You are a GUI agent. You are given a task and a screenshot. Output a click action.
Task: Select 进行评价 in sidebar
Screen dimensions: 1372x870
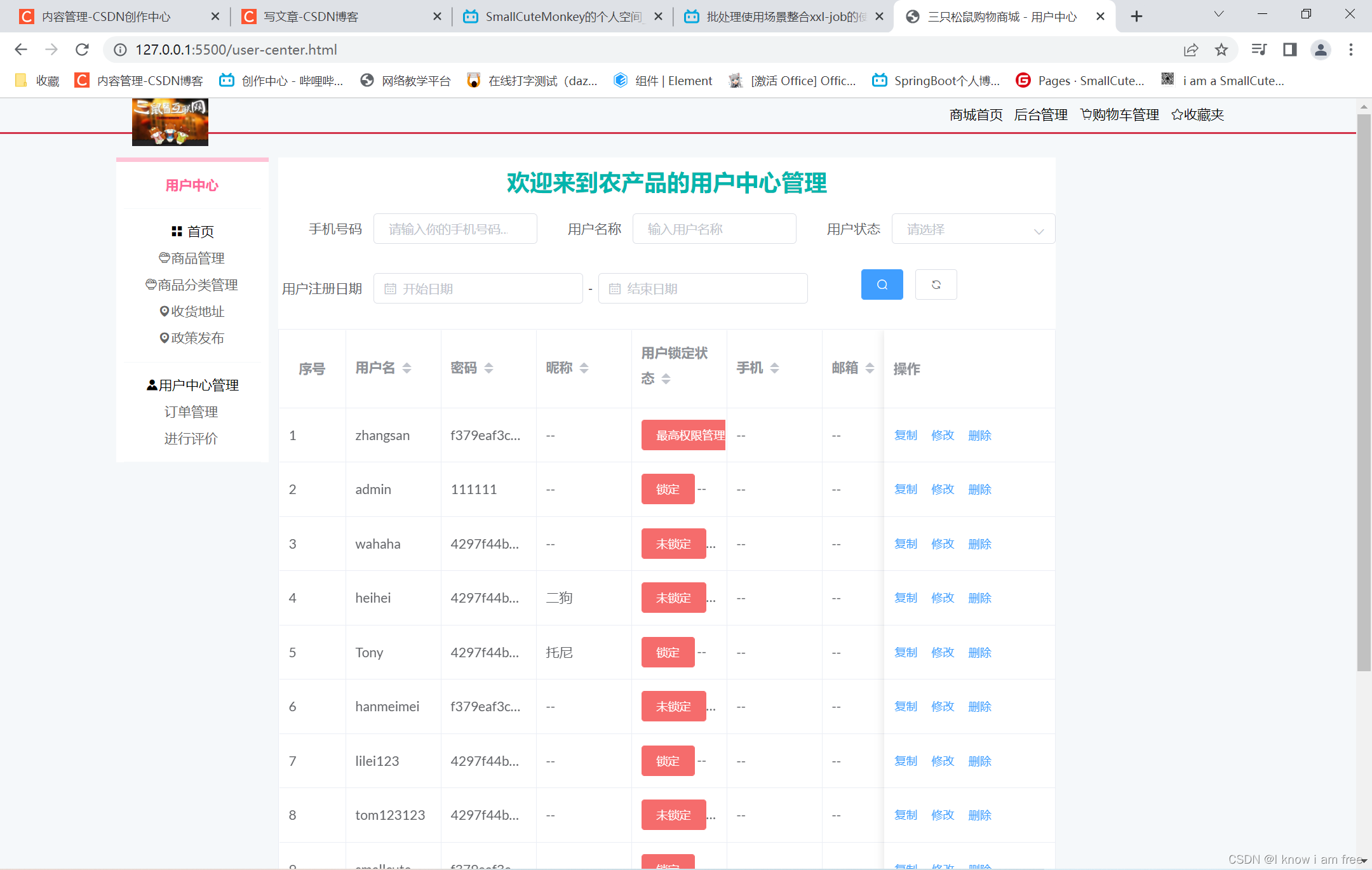191,438
